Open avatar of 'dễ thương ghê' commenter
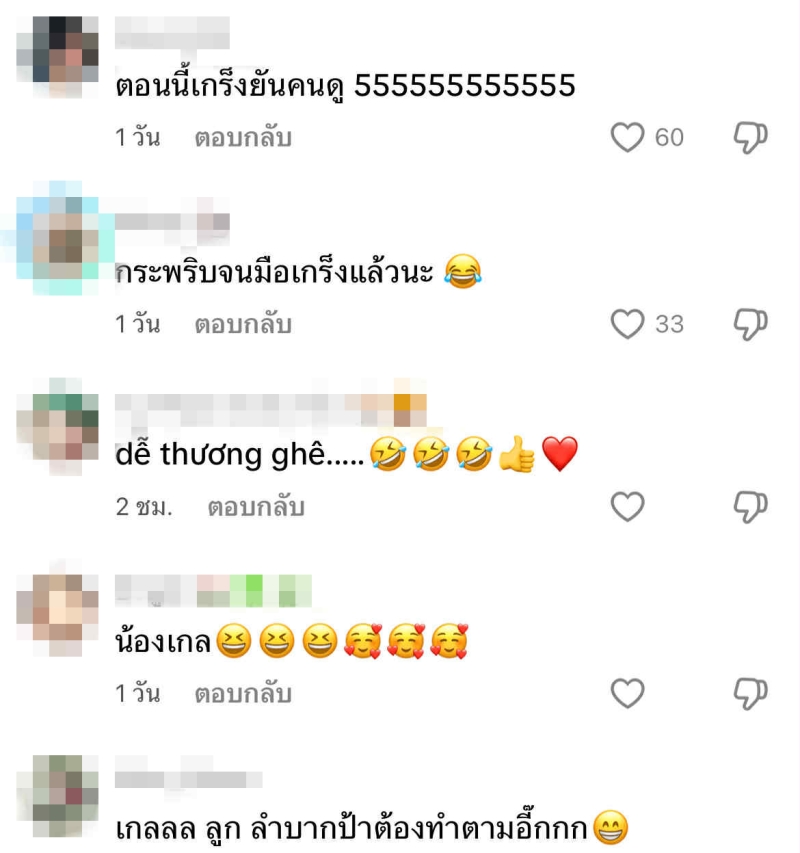Image resolution: width=800 pixels, height=853 pixels. [x=58, y=427]
